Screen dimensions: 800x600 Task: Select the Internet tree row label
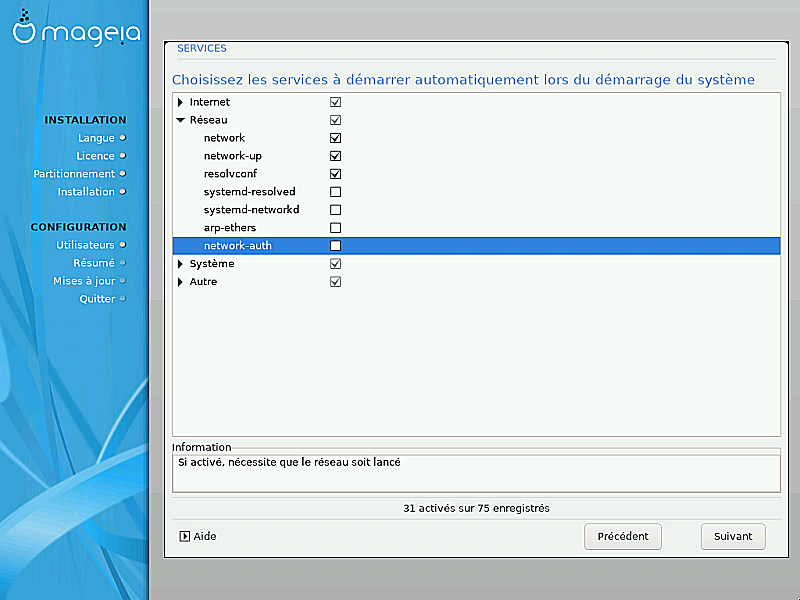click(x=210, y=102)
